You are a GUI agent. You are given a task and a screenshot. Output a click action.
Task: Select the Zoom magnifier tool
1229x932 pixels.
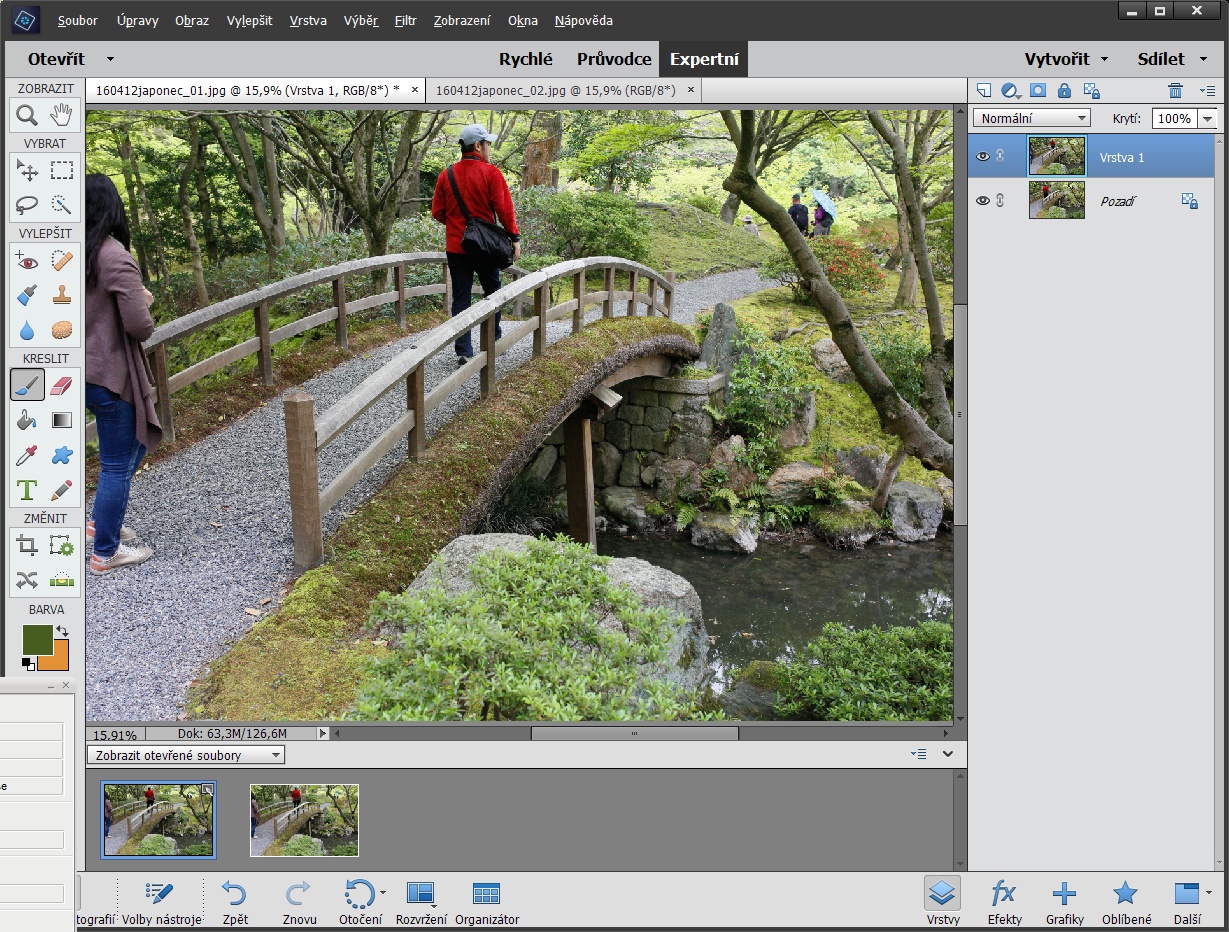(x=27, y=116)
